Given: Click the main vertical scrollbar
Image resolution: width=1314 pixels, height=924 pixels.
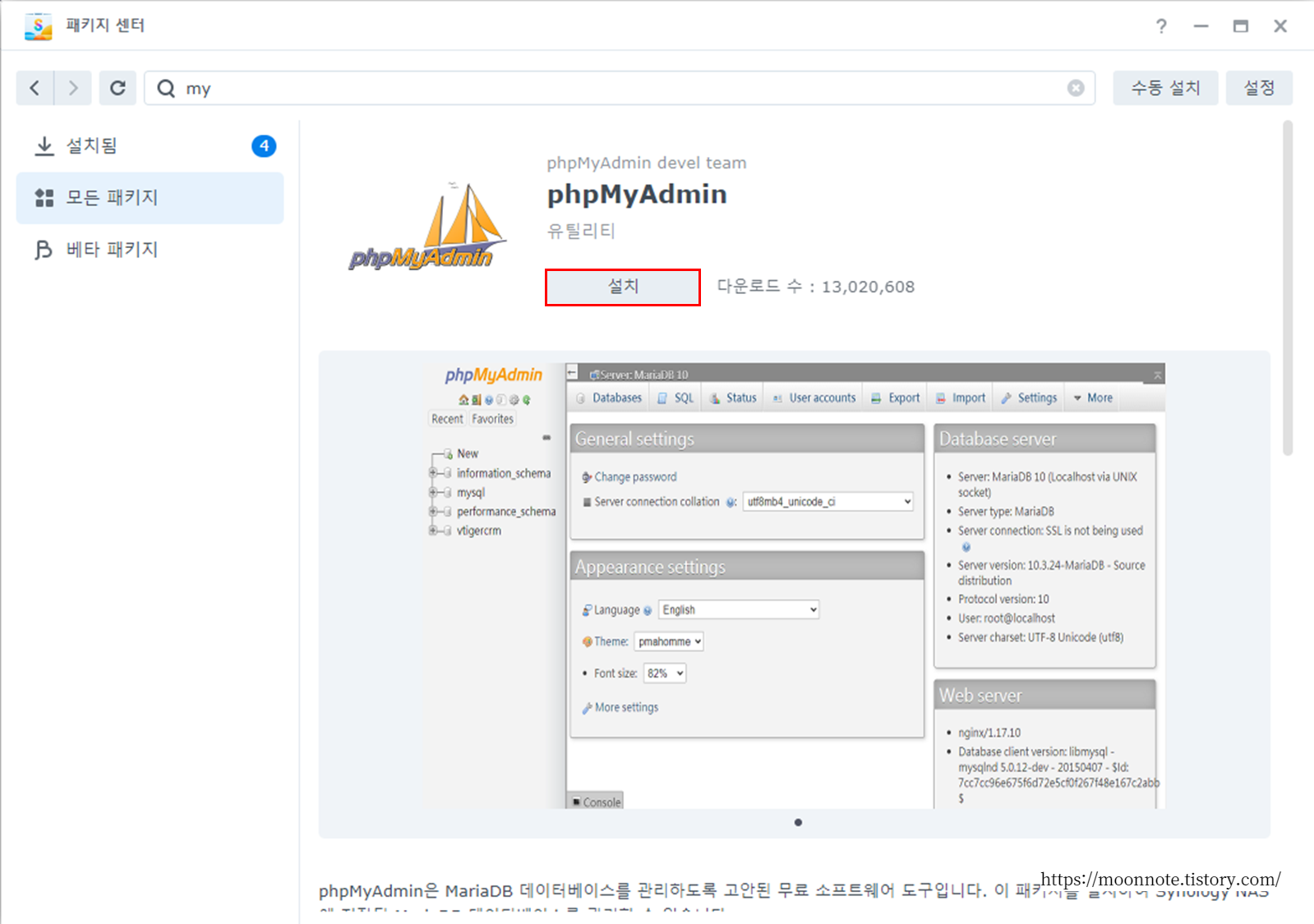Looking at the screenshot, I should pyautogui.click(x=1288, y=287).
